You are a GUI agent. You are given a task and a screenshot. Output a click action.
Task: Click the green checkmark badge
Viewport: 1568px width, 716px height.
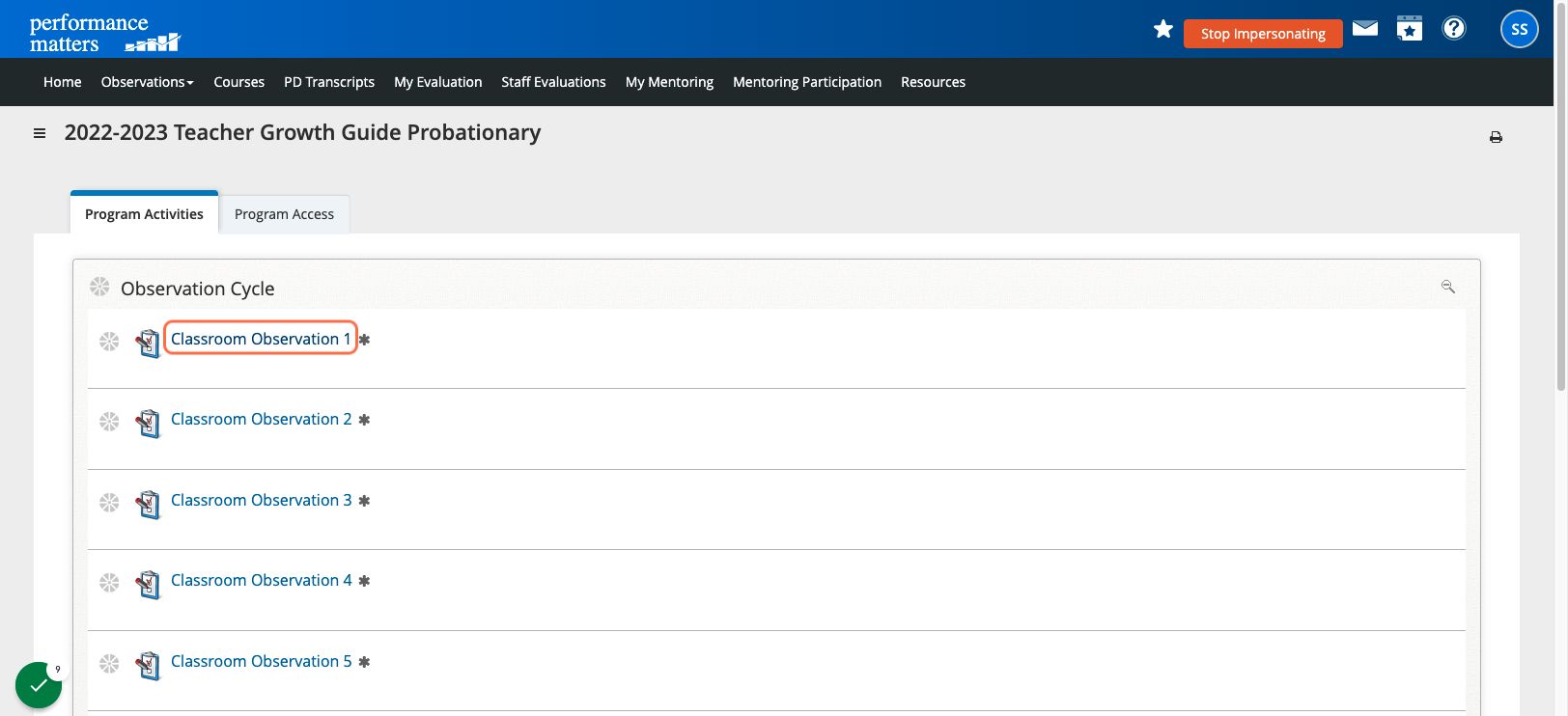tap(39, 685)
